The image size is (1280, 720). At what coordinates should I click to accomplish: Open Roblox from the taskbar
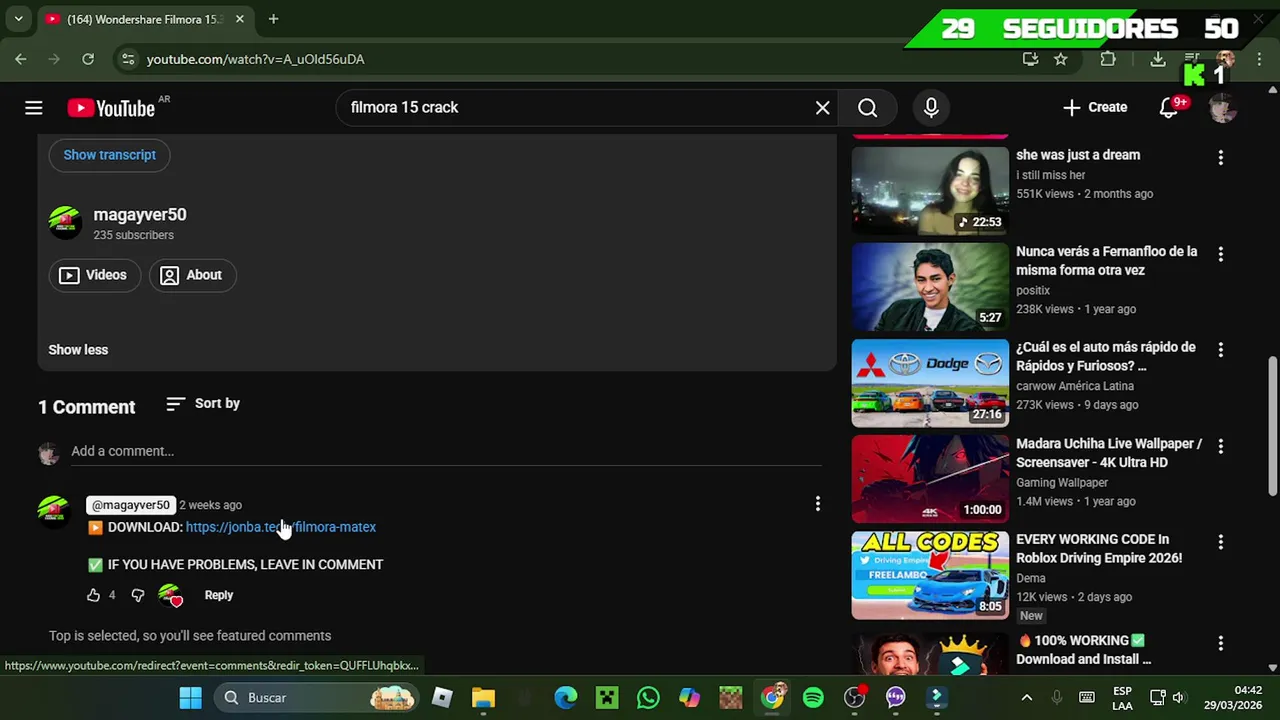click(442, 697)
